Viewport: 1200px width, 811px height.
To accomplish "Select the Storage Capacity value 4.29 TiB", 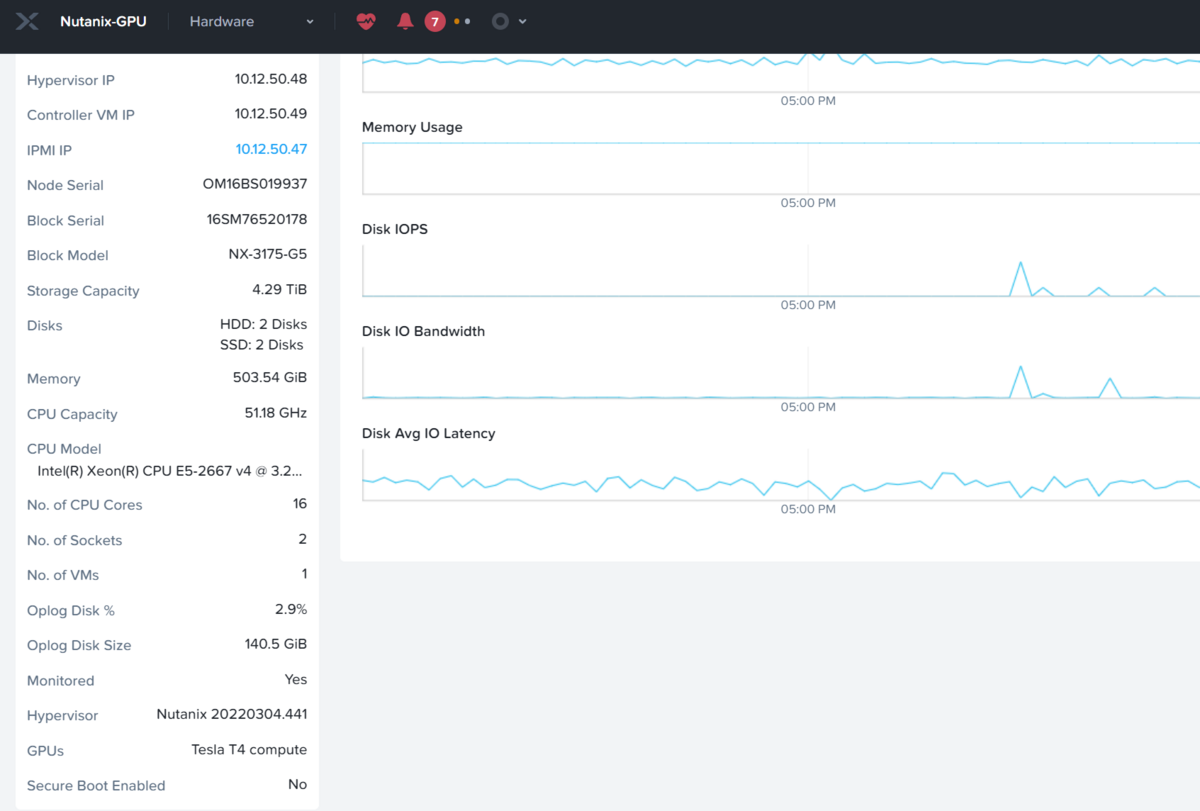I will pyautogui.click(x=280, y=289).
